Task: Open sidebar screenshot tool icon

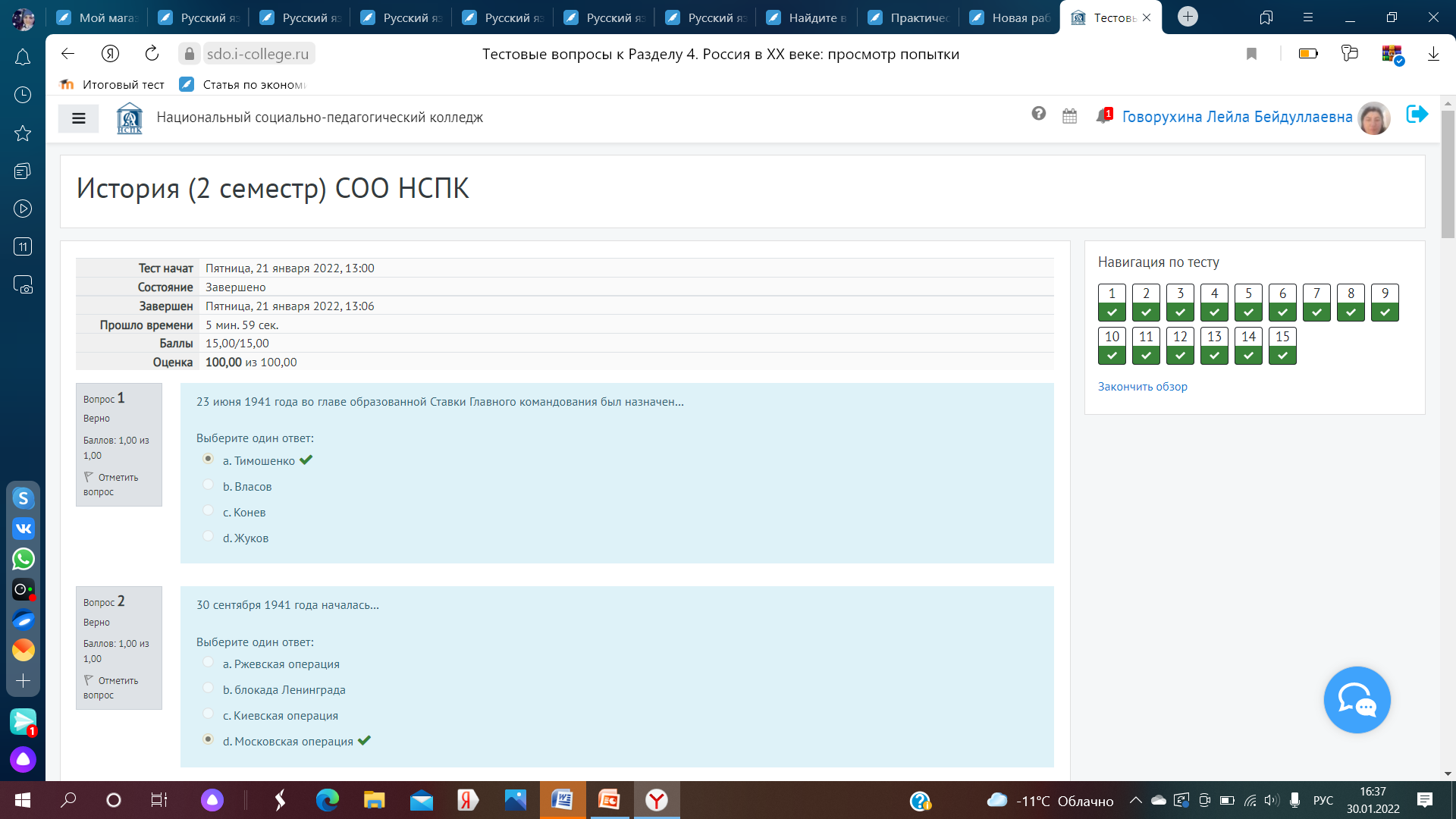Action: 23,284
